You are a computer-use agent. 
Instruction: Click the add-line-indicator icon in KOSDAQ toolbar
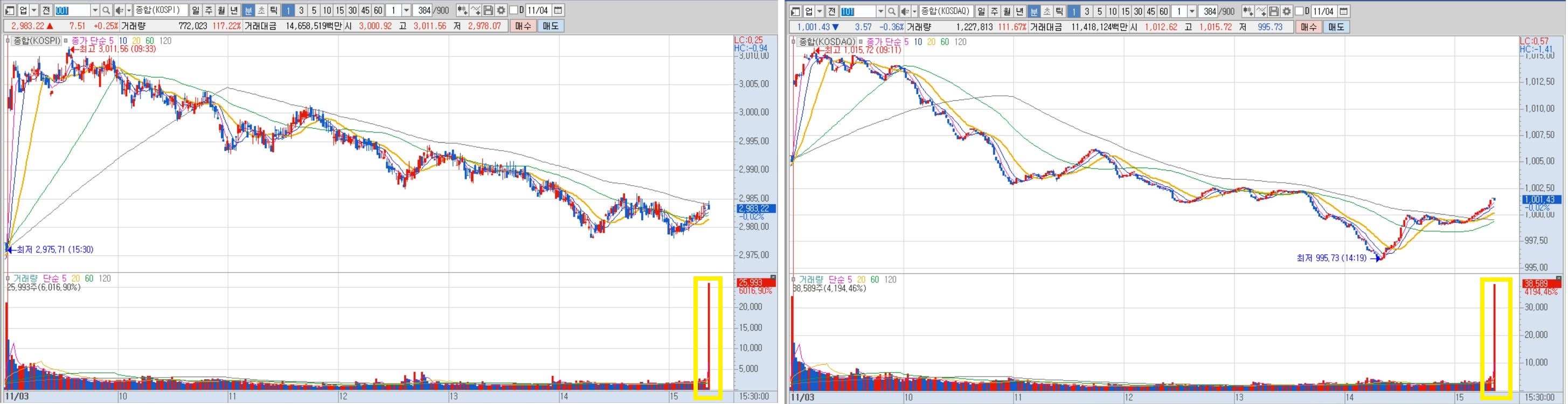[x=1261, y=11]
